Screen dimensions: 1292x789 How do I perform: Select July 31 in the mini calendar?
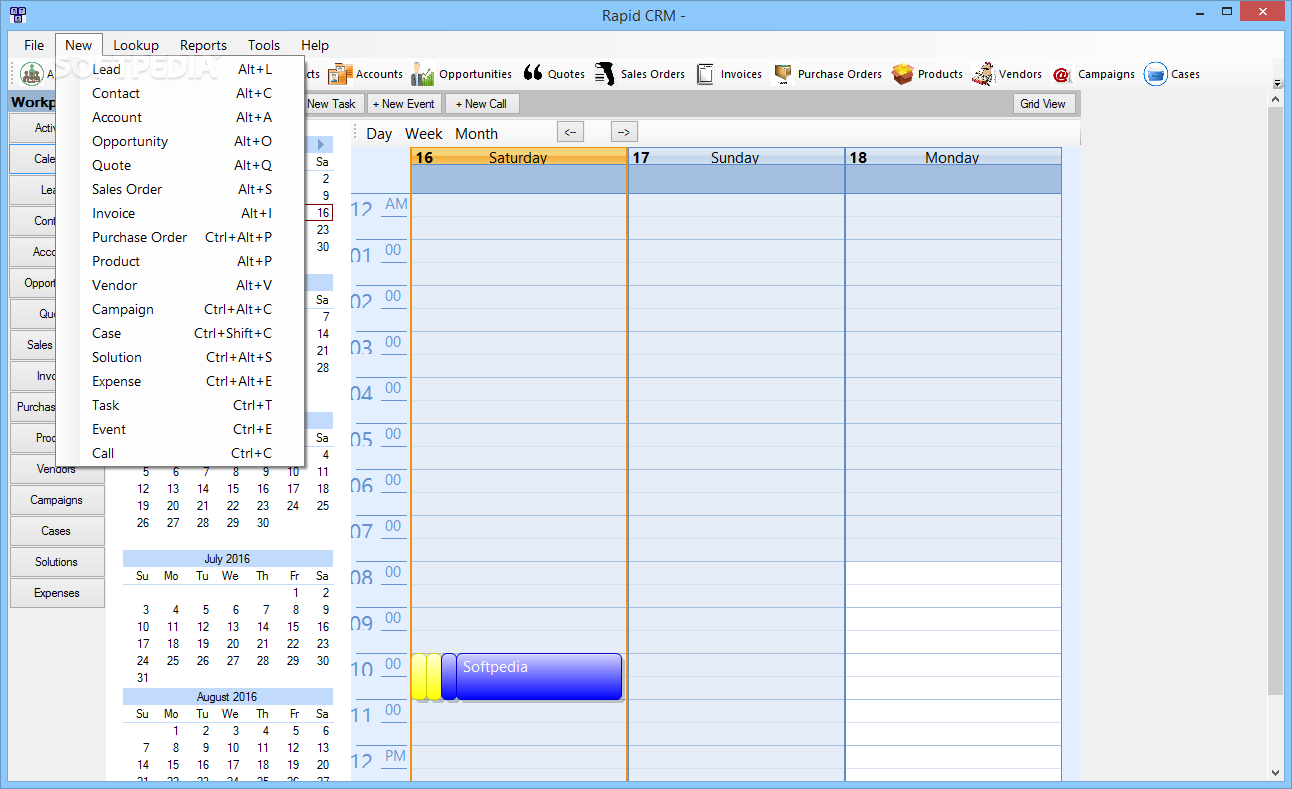coord(143,678)
